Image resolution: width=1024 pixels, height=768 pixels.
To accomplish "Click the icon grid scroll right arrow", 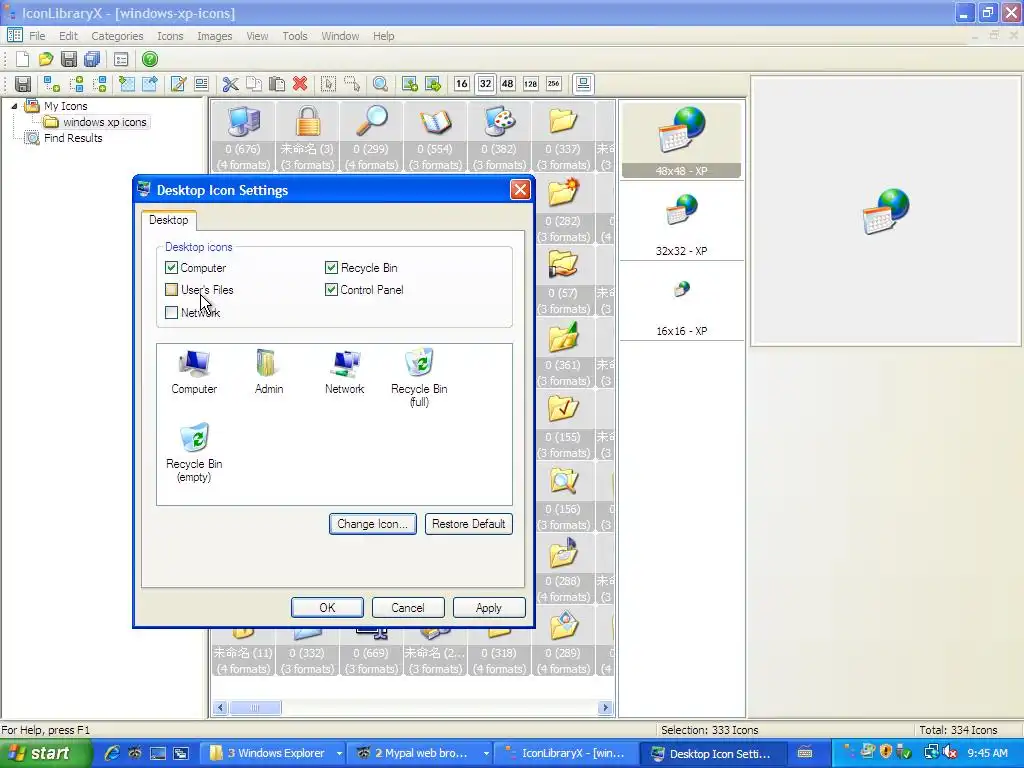I will [605, 708].
